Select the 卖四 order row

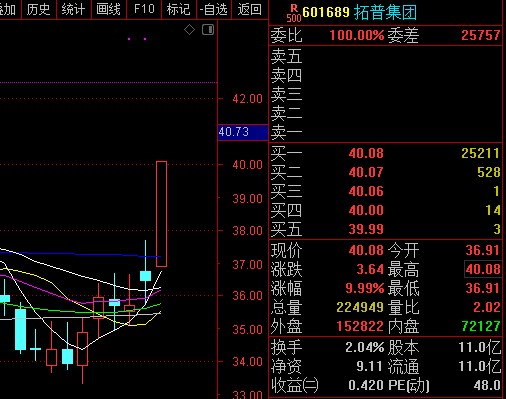pos(385,75)
